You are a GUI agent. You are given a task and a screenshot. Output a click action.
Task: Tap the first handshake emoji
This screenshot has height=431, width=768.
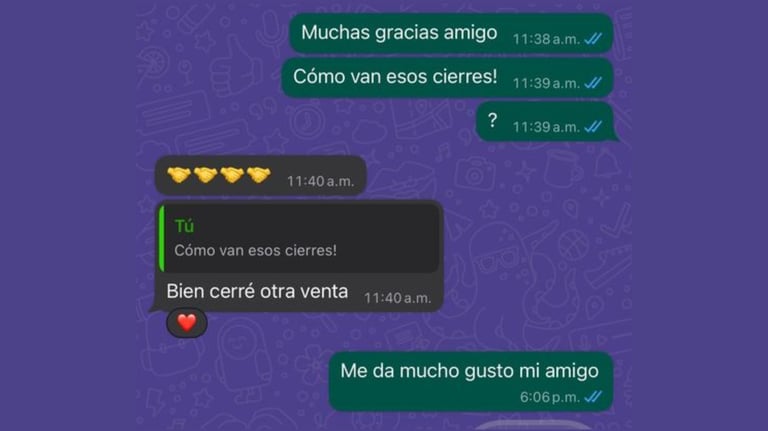178,175
